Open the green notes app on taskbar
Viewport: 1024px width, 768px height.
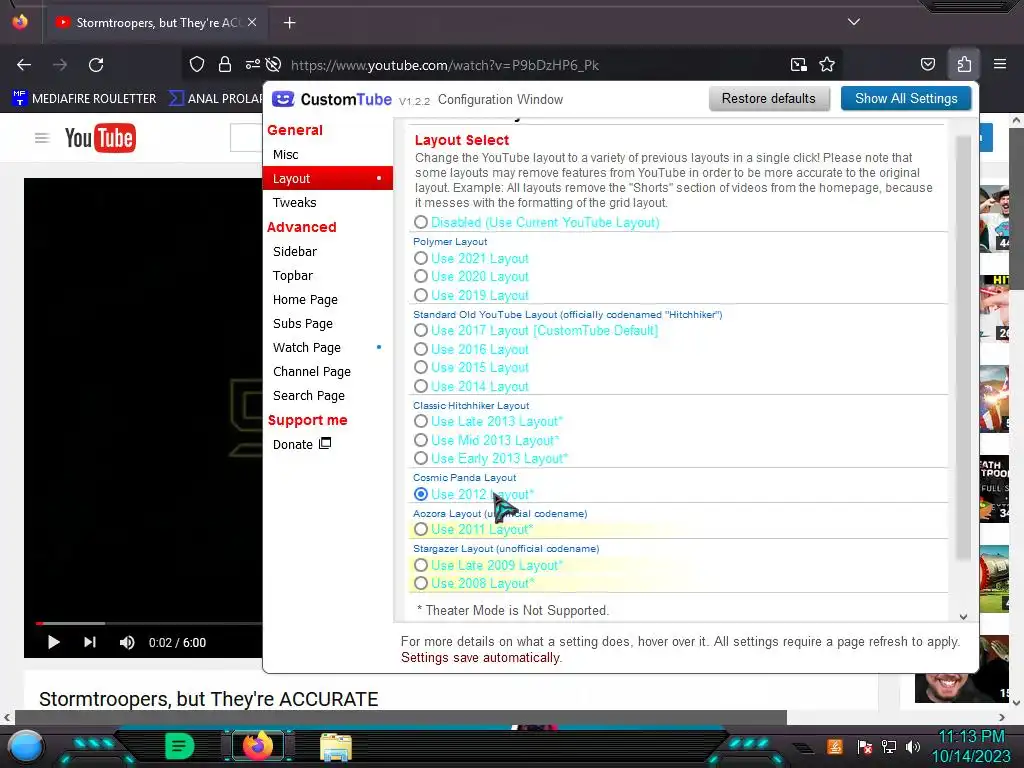pyautogui.click(x=179, y=746)
